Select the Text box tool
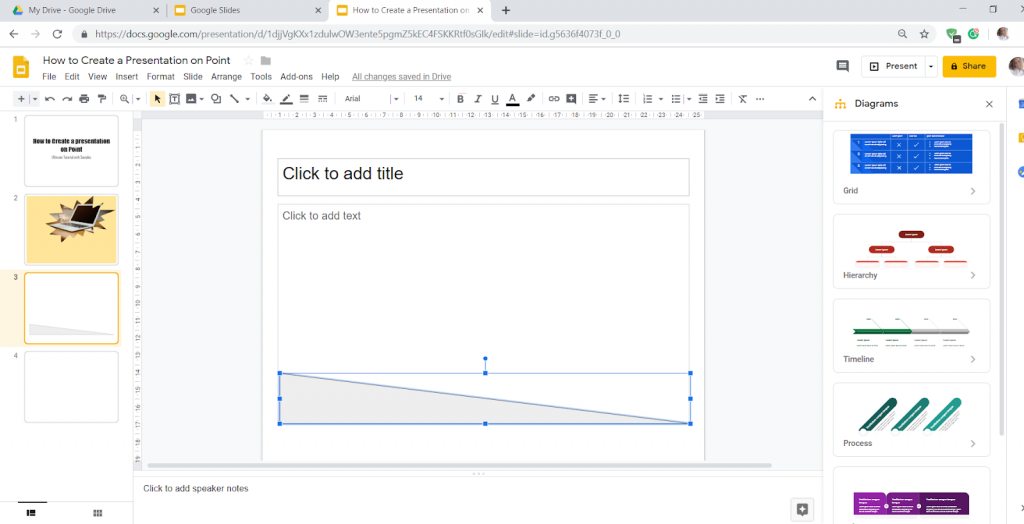This screenshot has width=1024, height=524. 175,99
